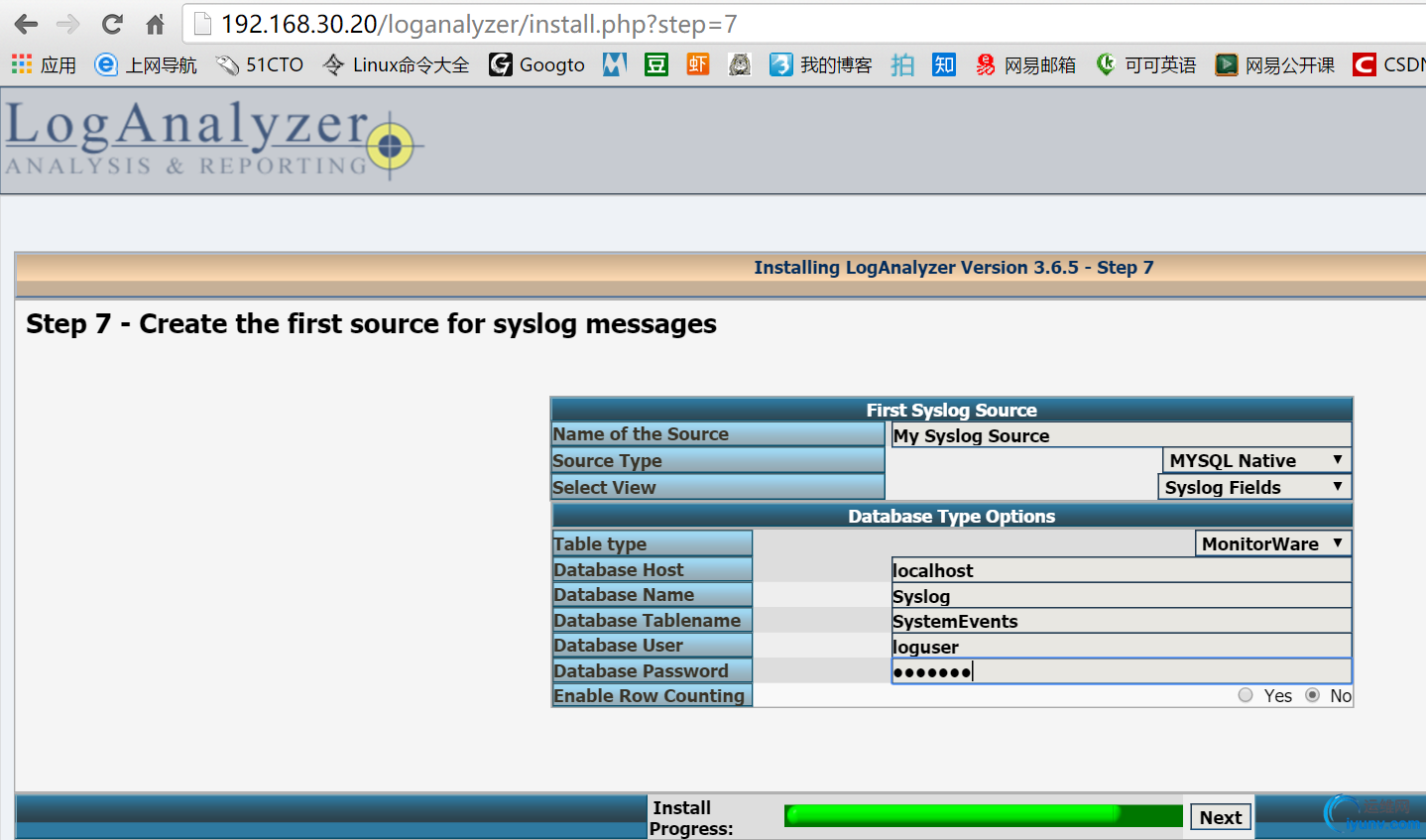Click the Install Progress bar

983,815
